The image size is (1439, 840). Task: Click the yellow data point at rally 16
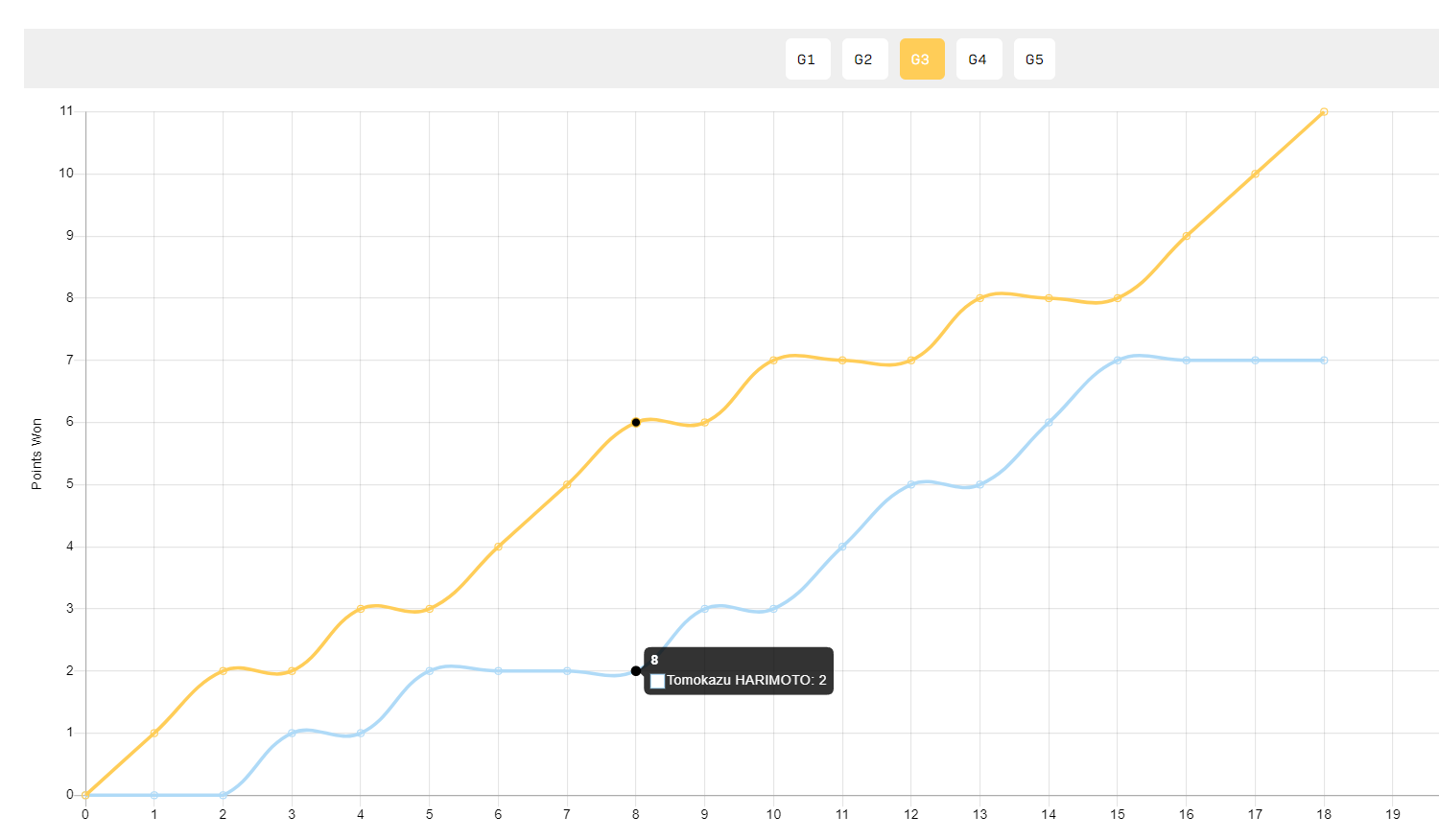pos(1187,236)
